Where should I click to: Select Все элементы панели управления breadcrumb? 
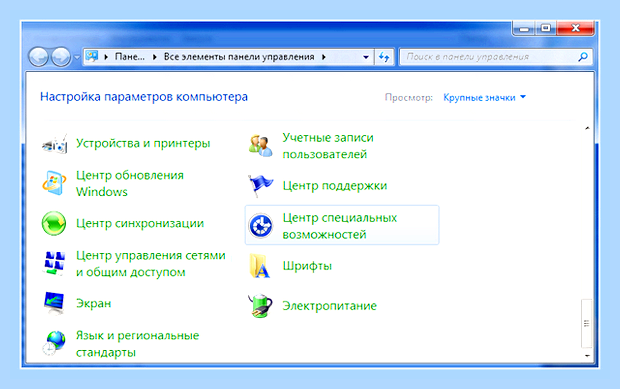(x=239, y=57)
